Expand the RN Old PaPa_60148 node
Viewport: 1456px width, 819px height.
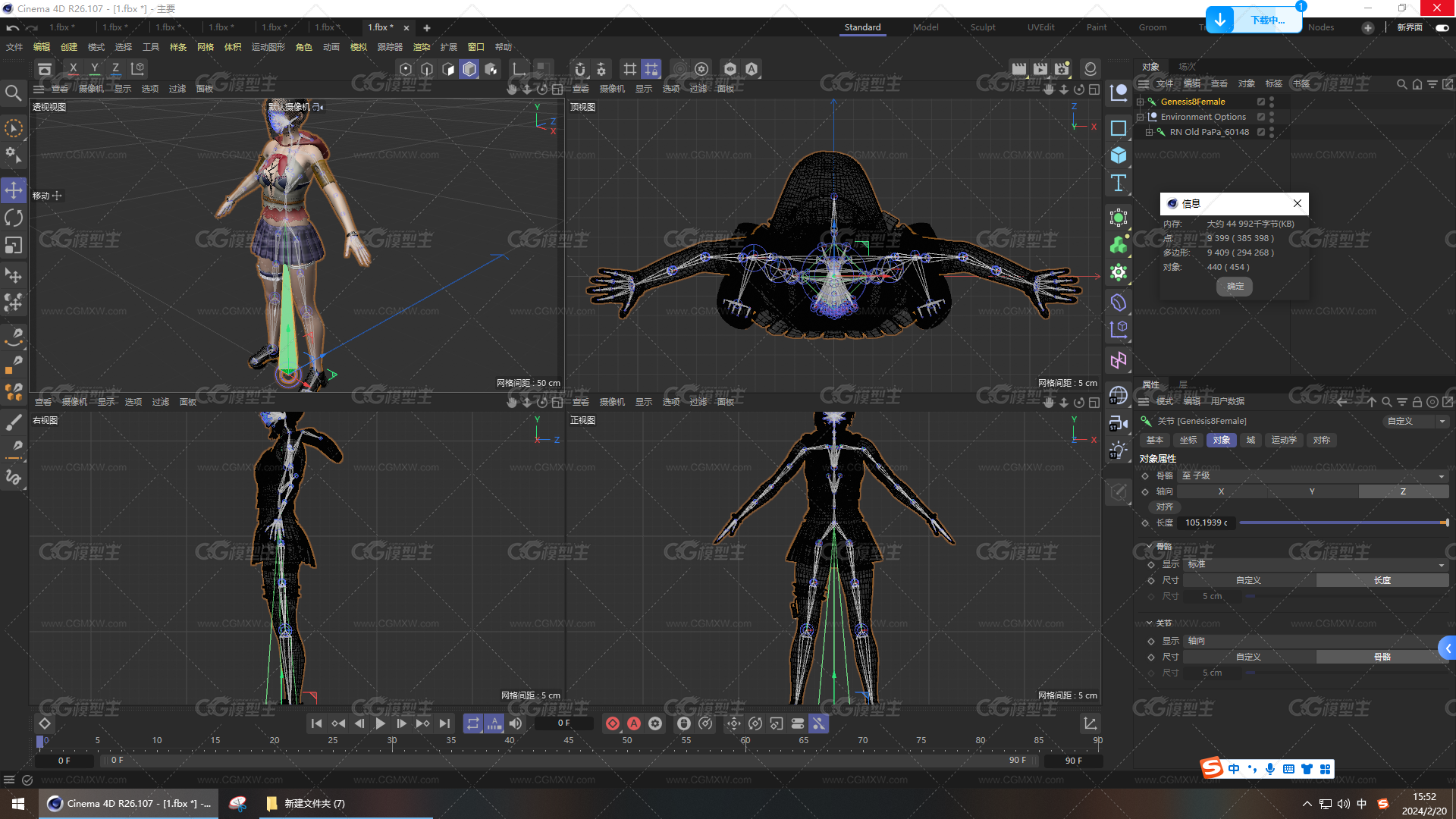(1149, 132)
